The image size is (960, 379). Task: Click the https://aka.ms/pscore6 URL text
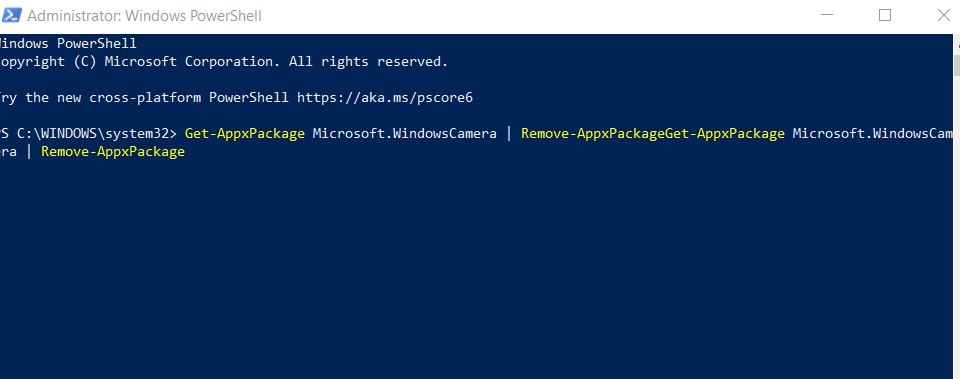point(385,97)
